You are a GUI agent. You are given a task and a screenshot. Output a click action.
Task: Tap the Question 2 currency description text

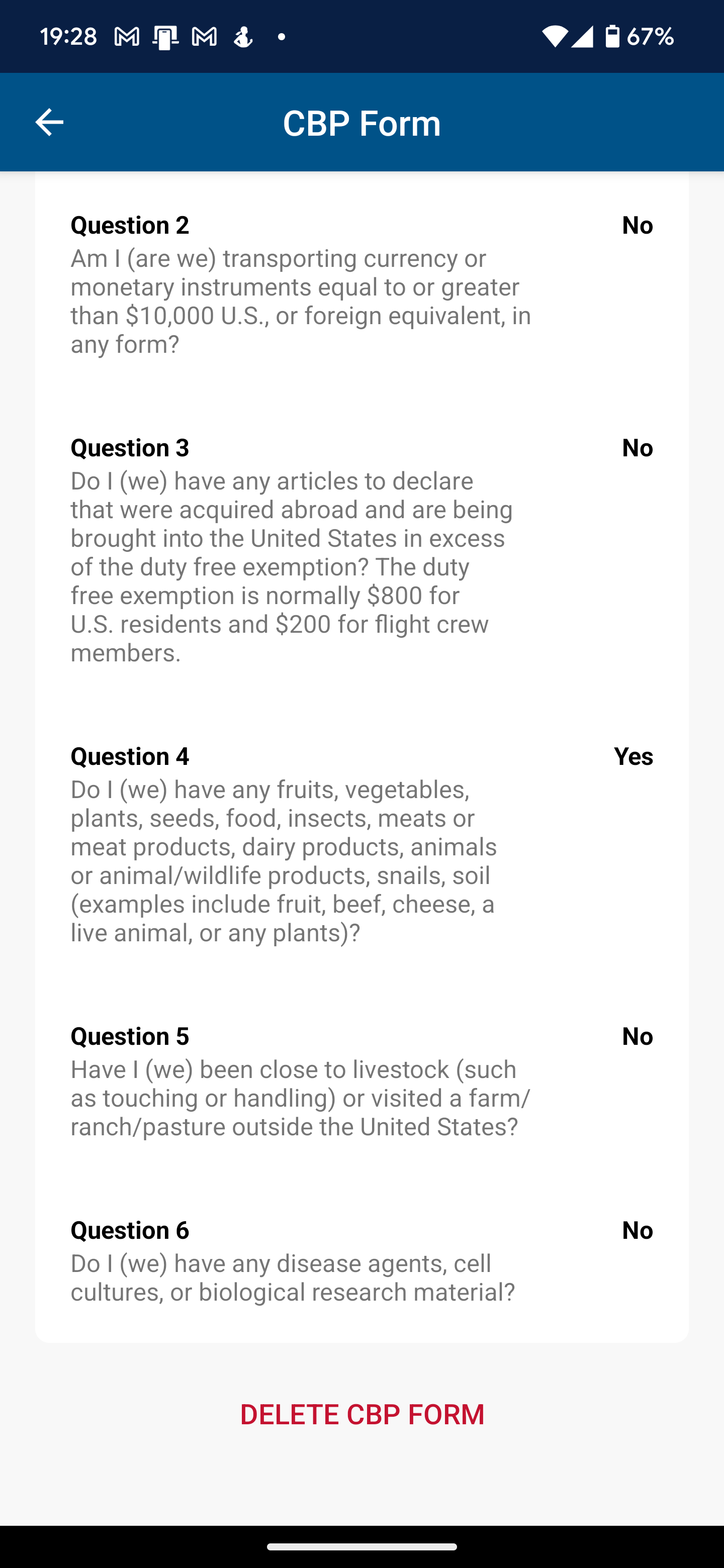(301, 302)
